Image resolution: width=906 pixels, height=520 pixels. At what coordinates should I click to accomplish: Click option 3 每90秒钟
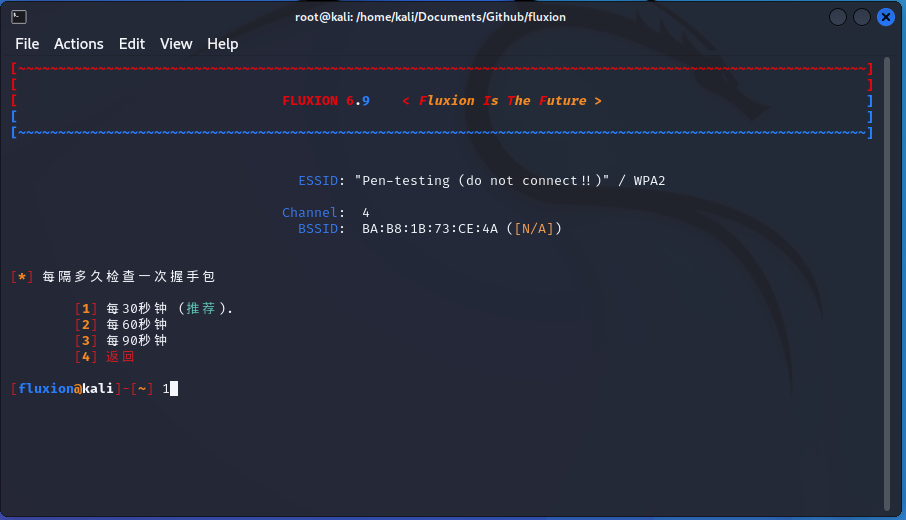click(121, 341)
